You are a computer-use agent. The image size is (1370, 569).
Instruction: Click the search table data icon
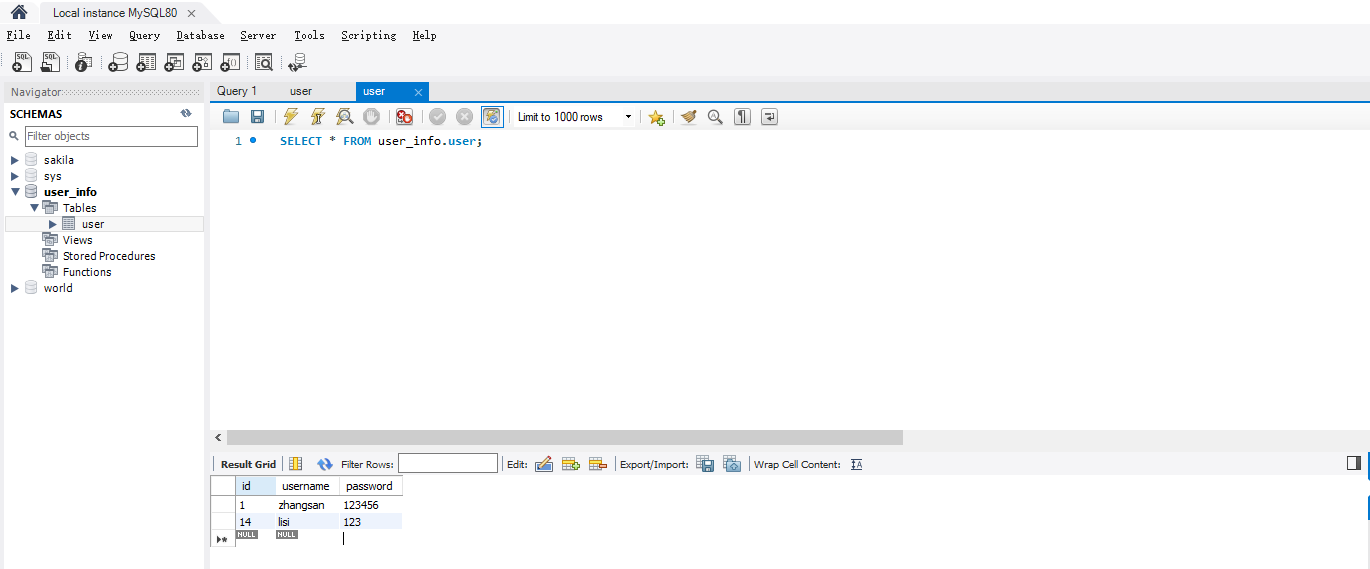point(264,62)
